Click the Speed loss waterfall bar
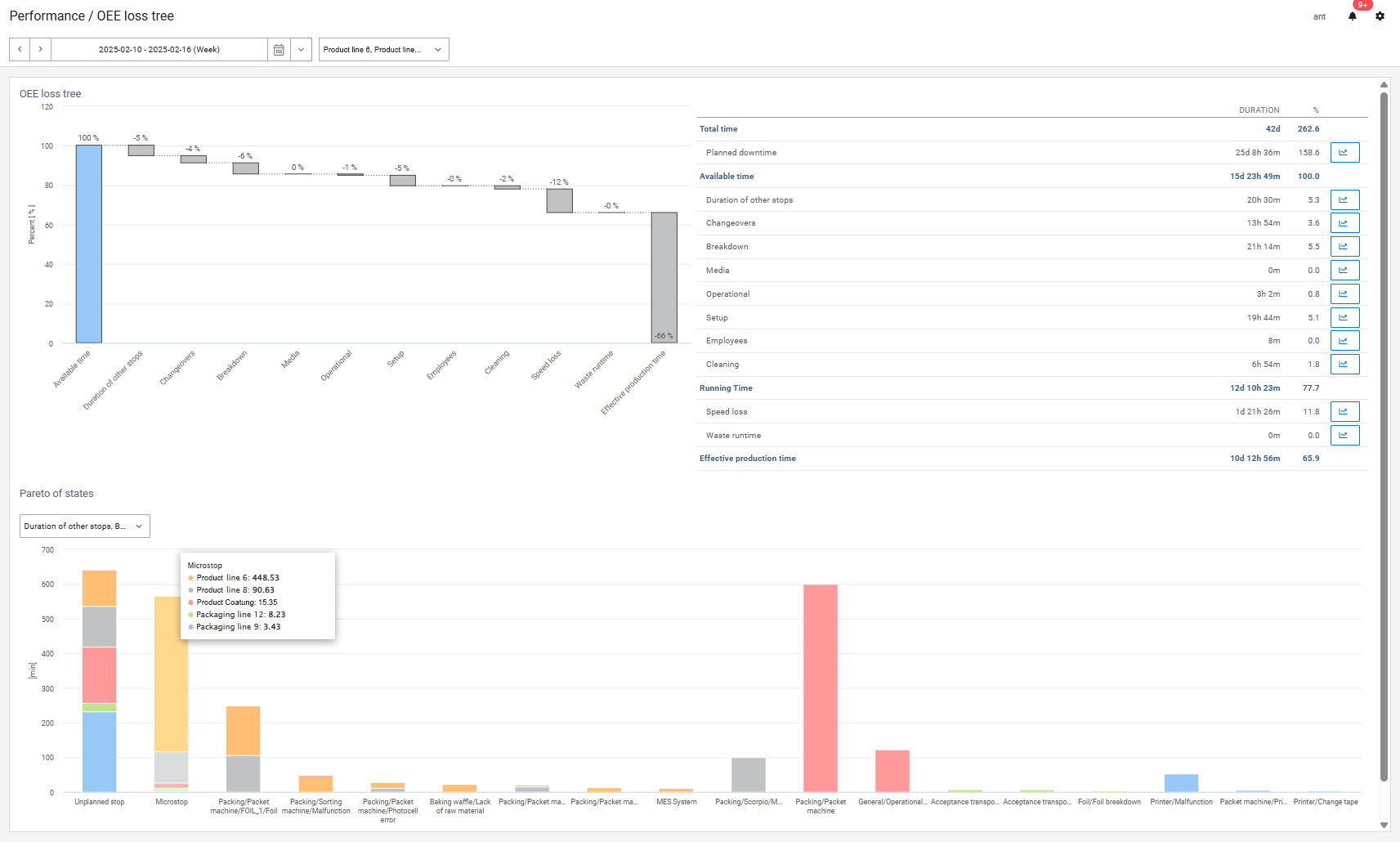The image size is (1400, 842). [559, 201]
